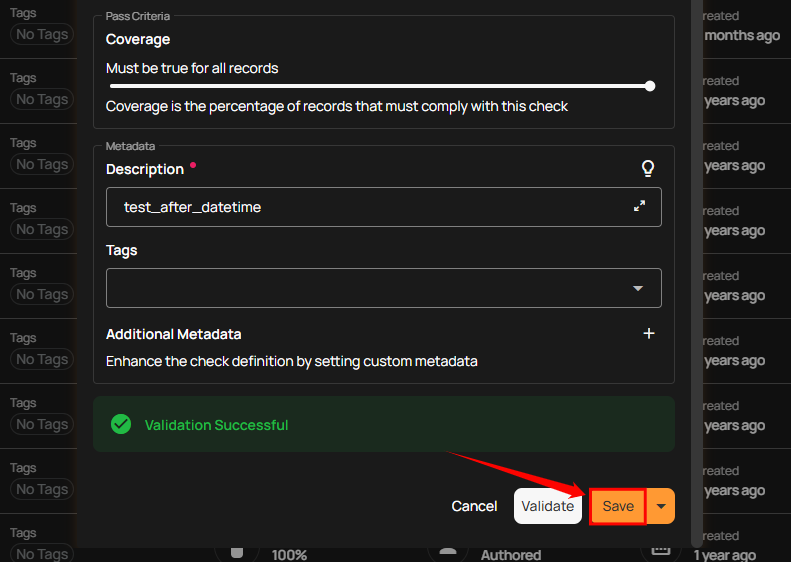
Task: Open the dropdown arrow next to Save
Action: pyautogui.click(x=661, y=506)
